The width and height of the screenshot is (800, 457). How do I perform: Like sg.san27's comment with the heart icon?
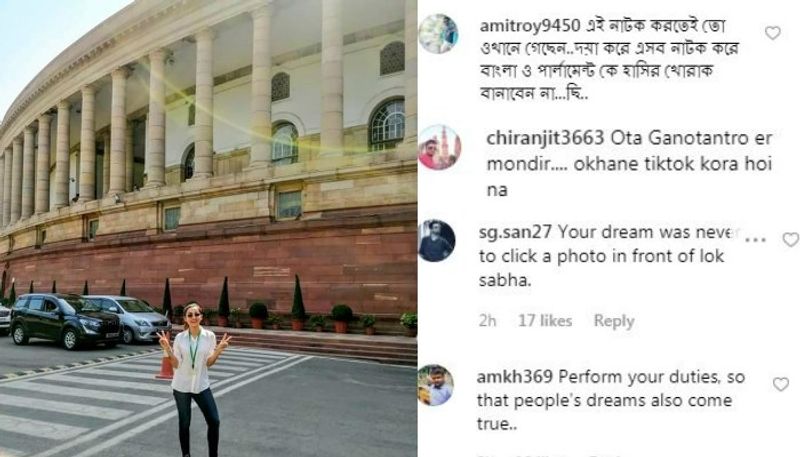(x=790, y=239)
